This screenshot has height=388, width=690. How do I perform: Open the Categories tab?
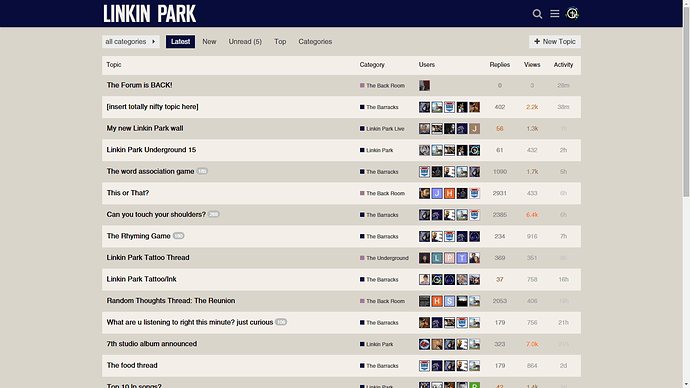pos(315,42)
